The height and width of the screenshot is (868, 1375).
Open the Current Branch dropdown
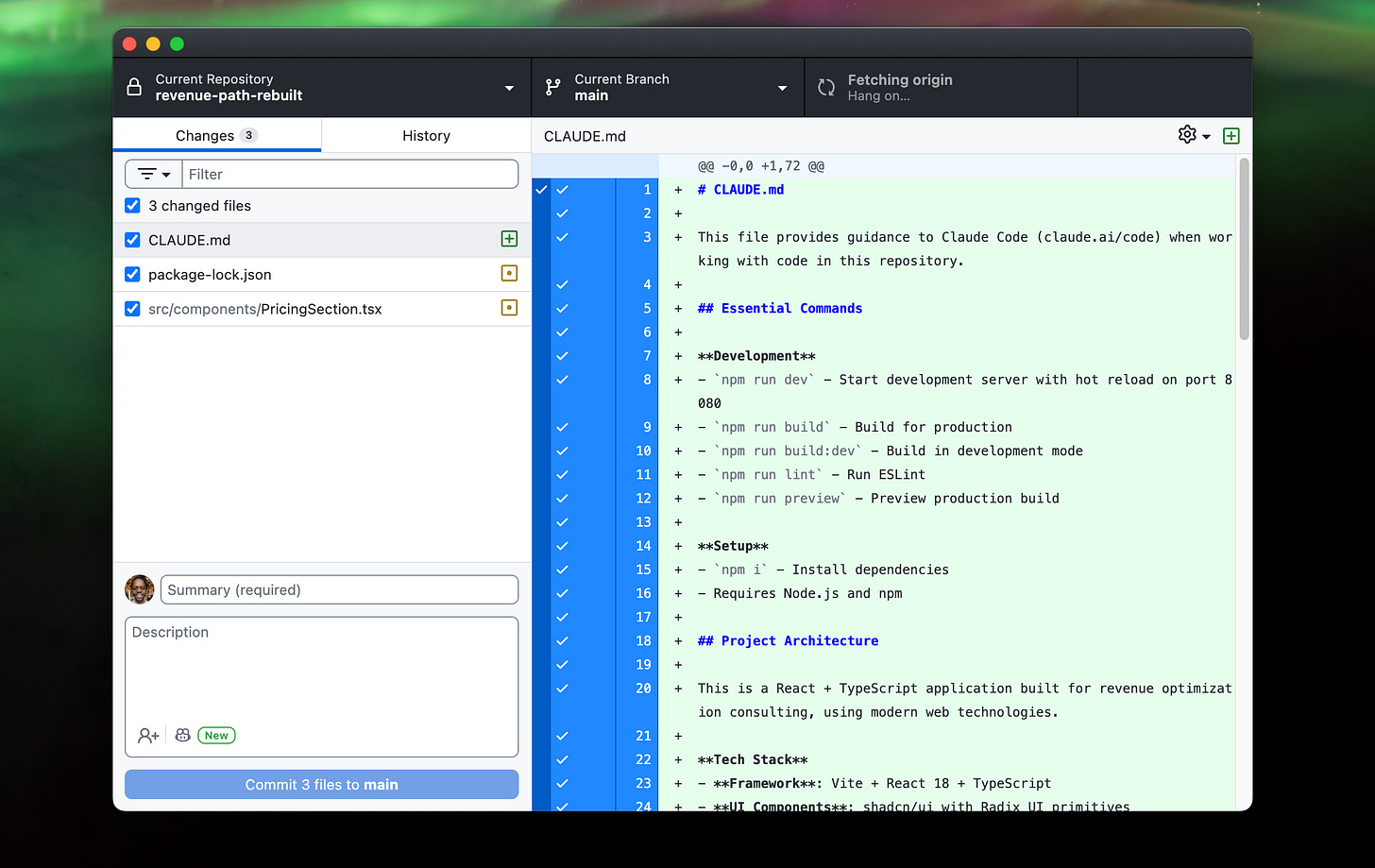click(781, 87)
